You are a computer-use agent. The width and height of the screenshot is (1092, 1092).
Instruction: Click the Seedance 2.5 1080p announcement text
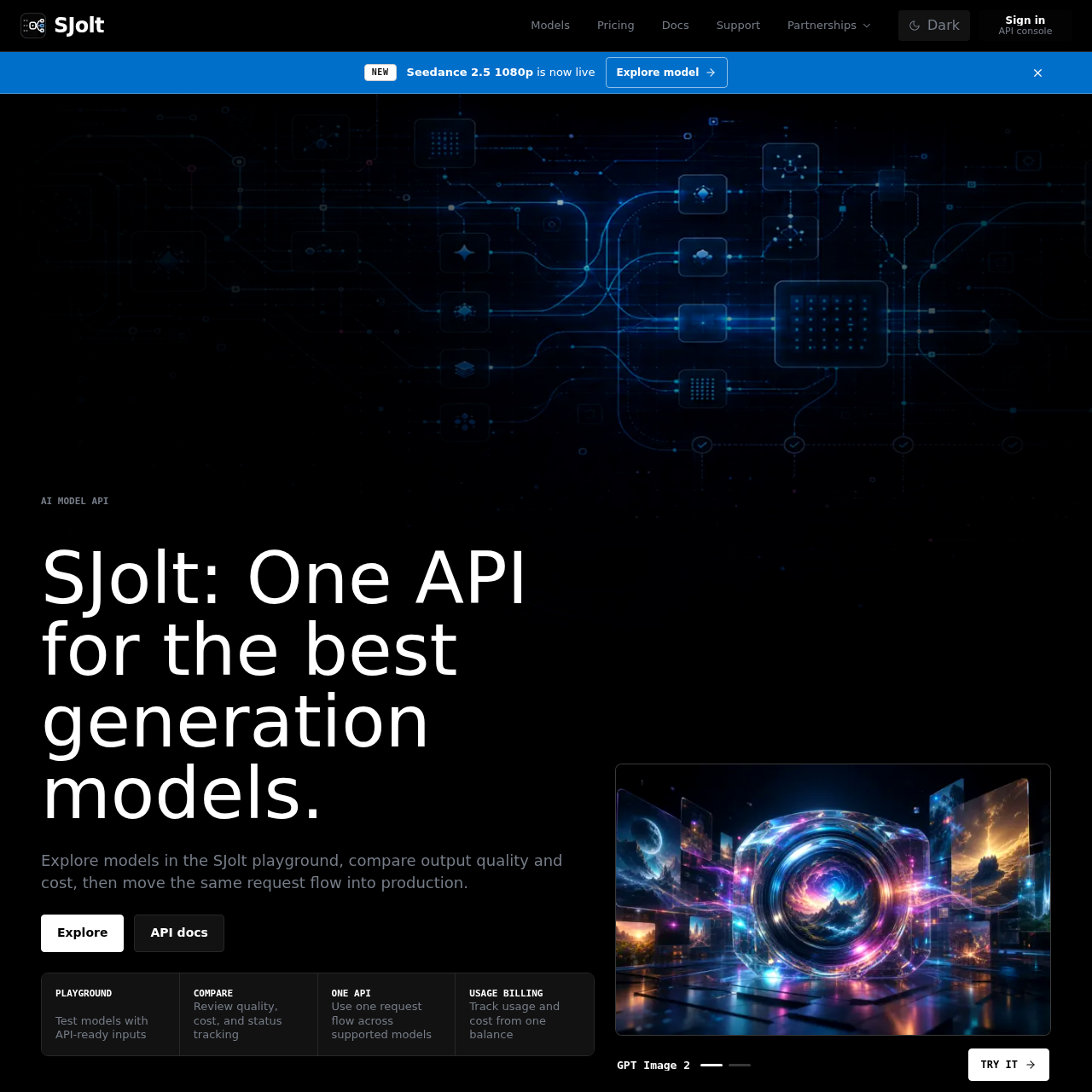501,73
